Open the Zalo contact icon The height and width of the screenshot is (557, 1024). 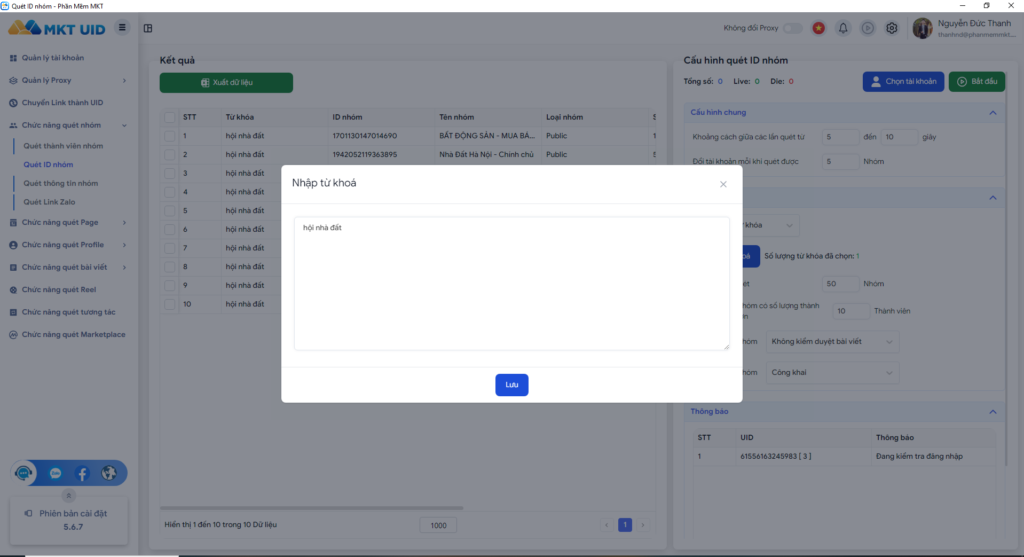tap(55, 473)
